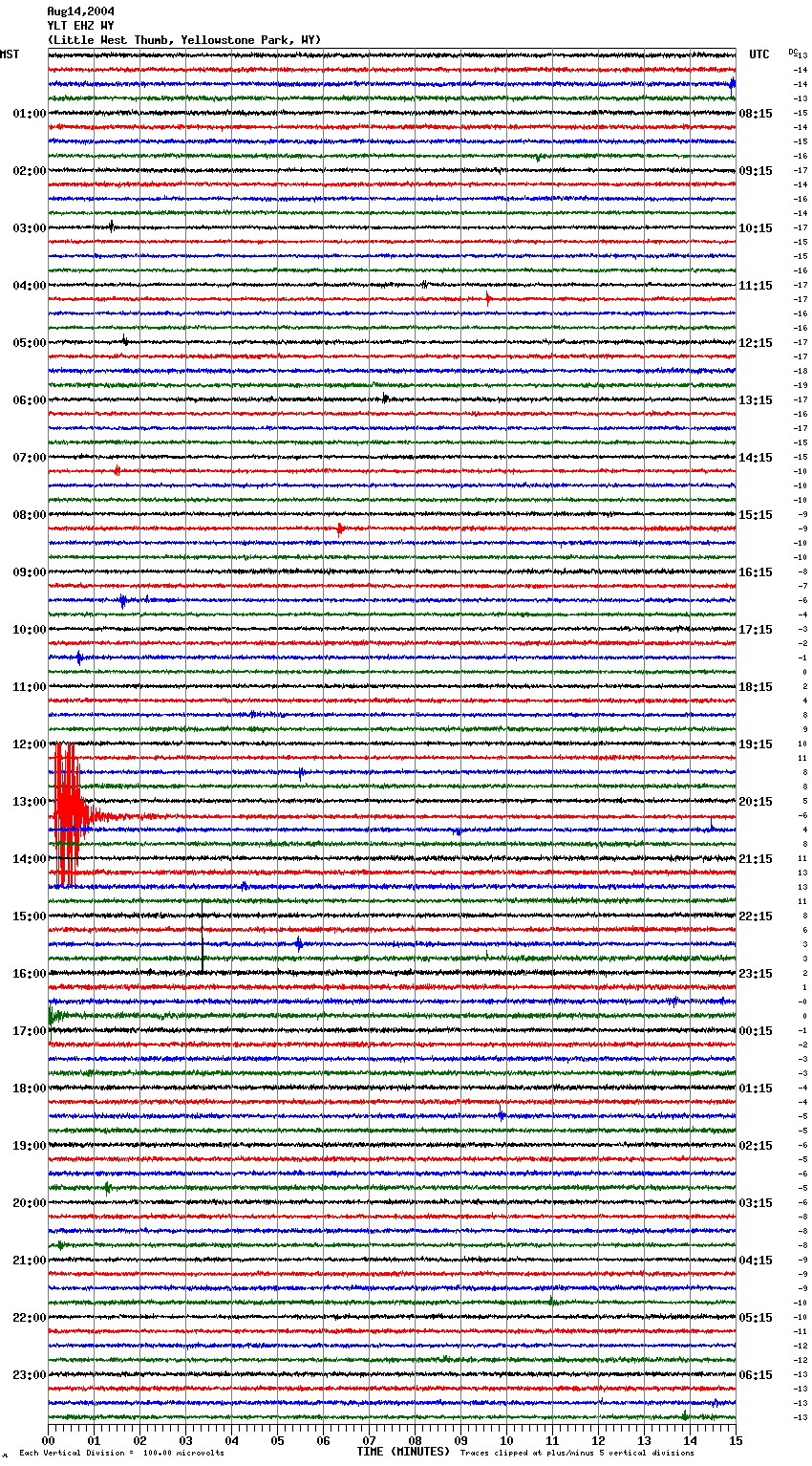Click minute 12 on the time axis
This screenshot has height=1466, width=812.
coord(598,1441)
